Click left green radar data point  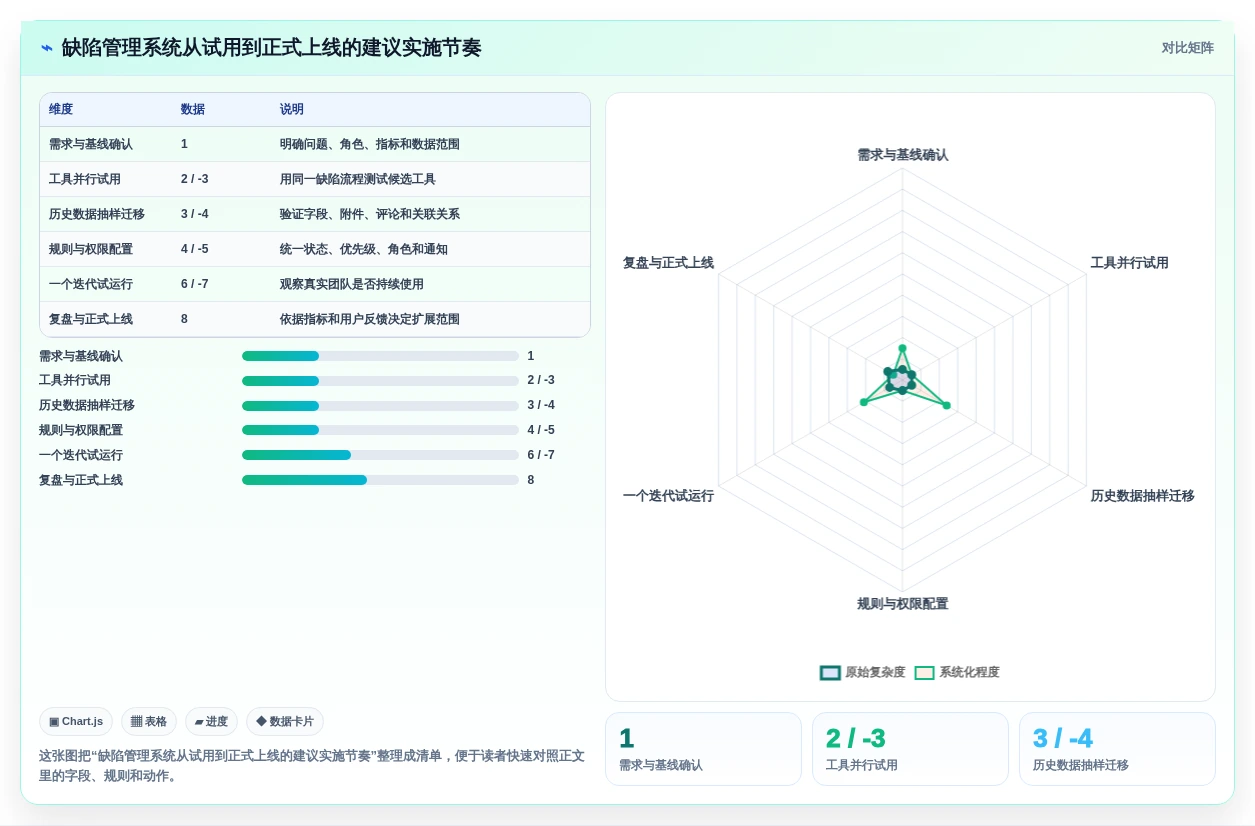(x=864, y=402)
